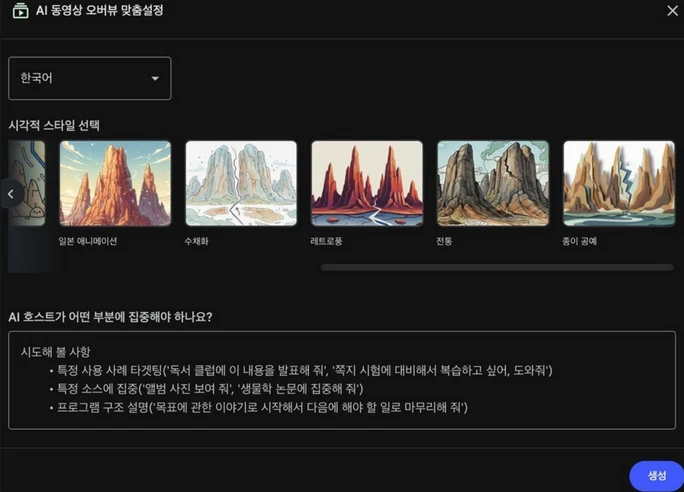Image resolution: width=684 pixels, height=492 pixels.
Task: Click the 수채화 label text
Action: click(x=196, y=241)
